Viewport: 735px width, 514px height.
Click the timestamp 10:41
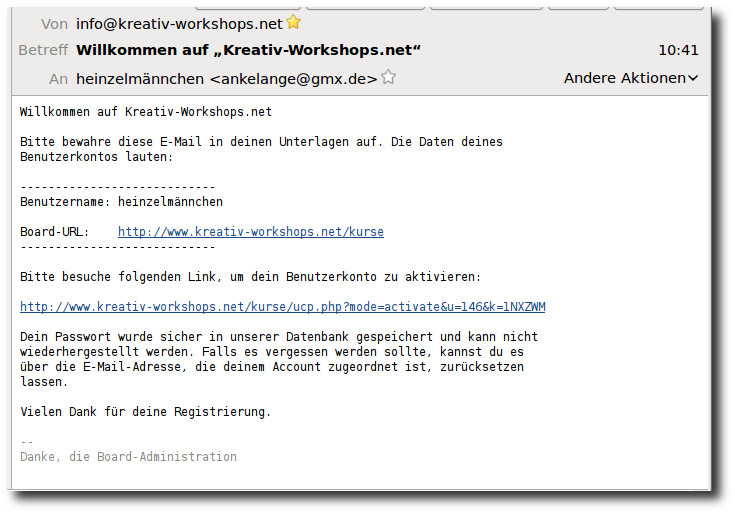point(678,51)
